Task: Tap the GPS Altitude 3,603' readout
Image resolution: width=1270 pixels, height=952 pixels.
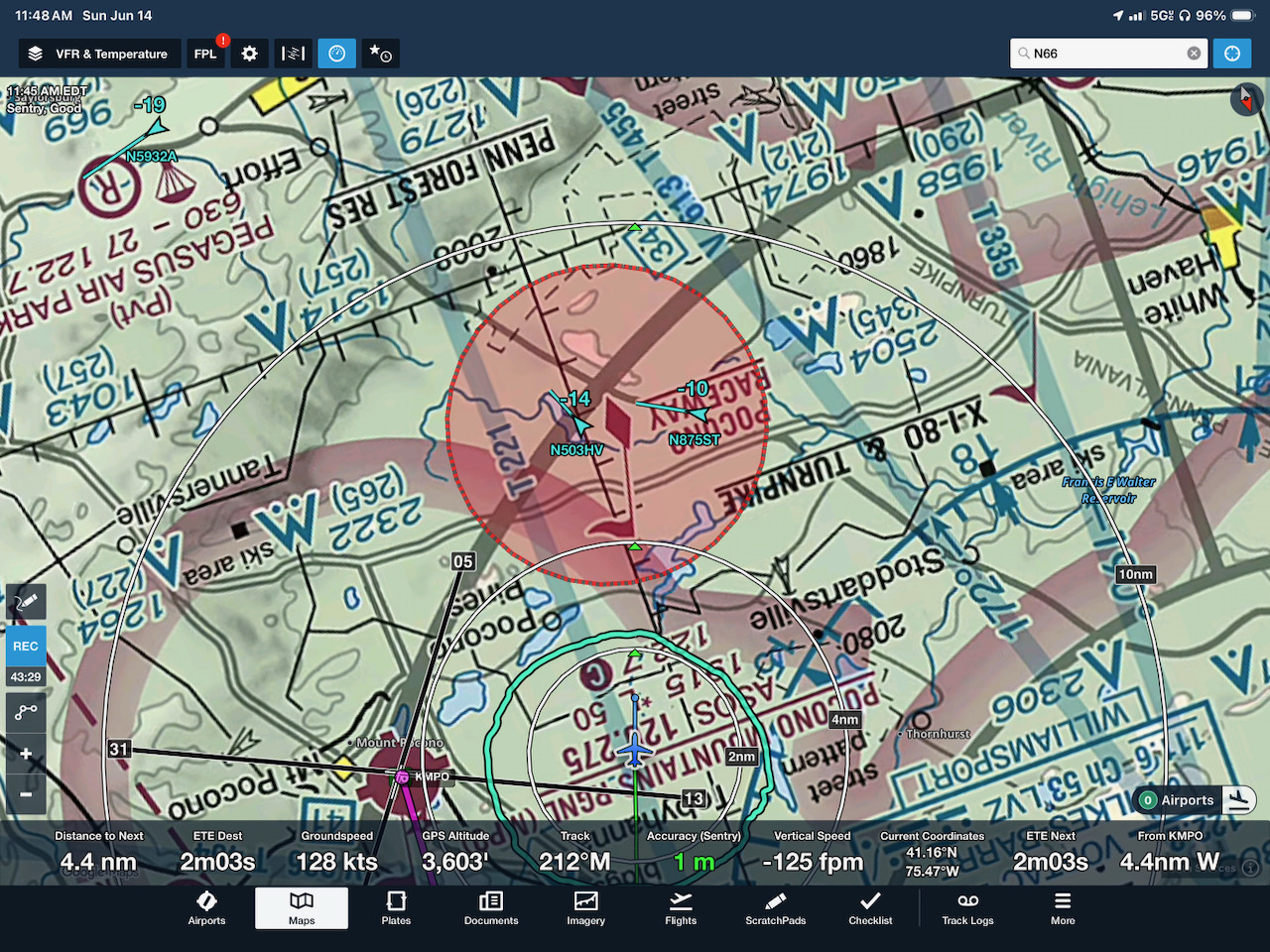Action: click(455, 853)
